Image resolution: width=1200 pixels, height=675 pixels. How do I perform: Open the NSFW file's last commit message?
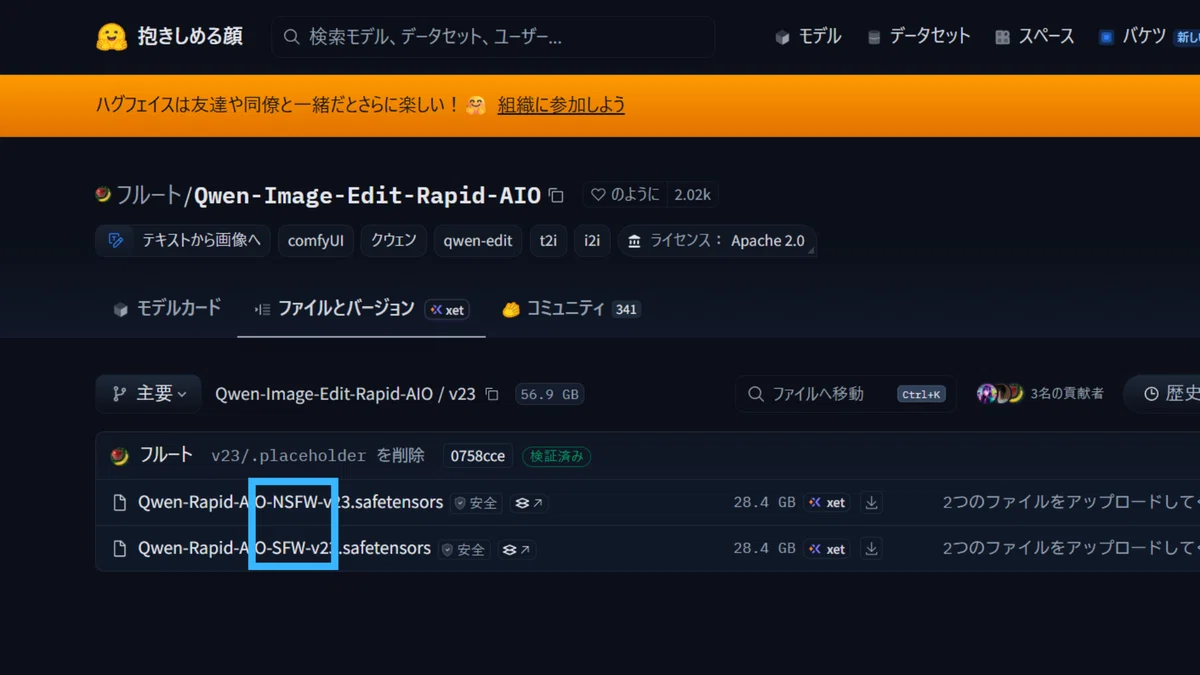(x=1070, y=502)
